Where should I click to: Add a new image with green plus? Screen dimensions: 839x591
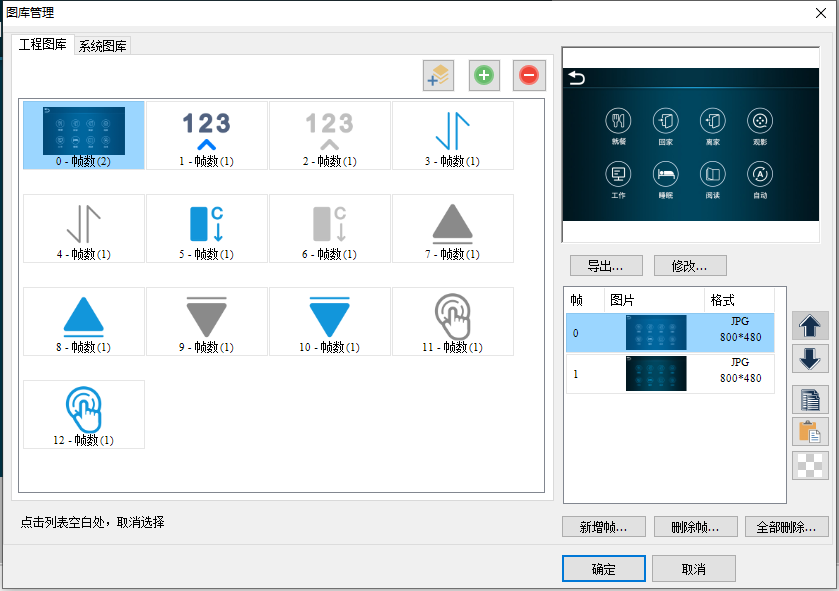click(x=484, y=75)
